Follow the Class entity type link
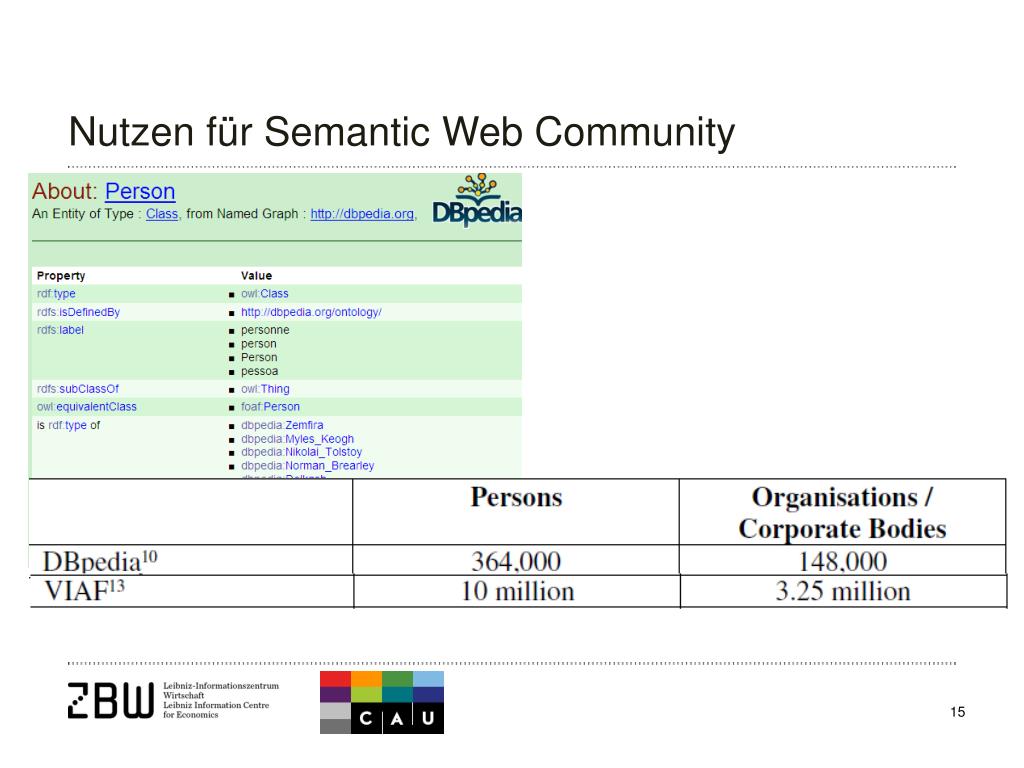The height and width of the screenshot is (768, 1024). (162, 214)
